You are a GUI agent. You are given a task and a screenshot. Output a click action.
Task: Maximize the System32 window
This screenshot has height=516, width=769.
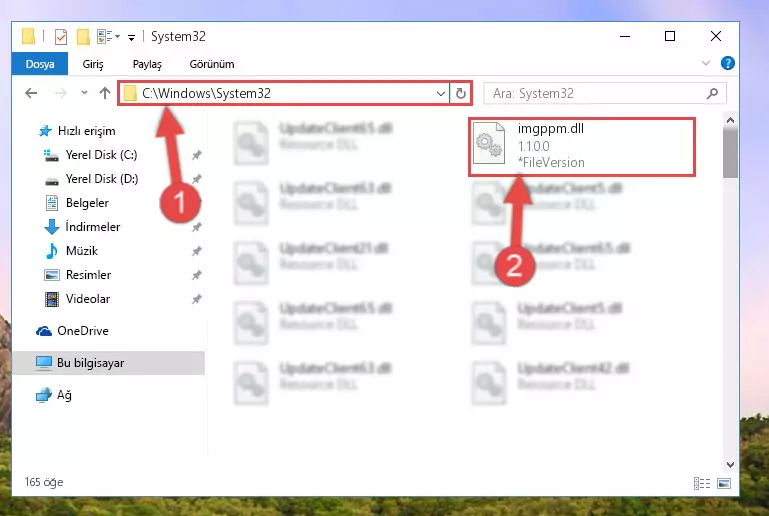click(669, 36)
